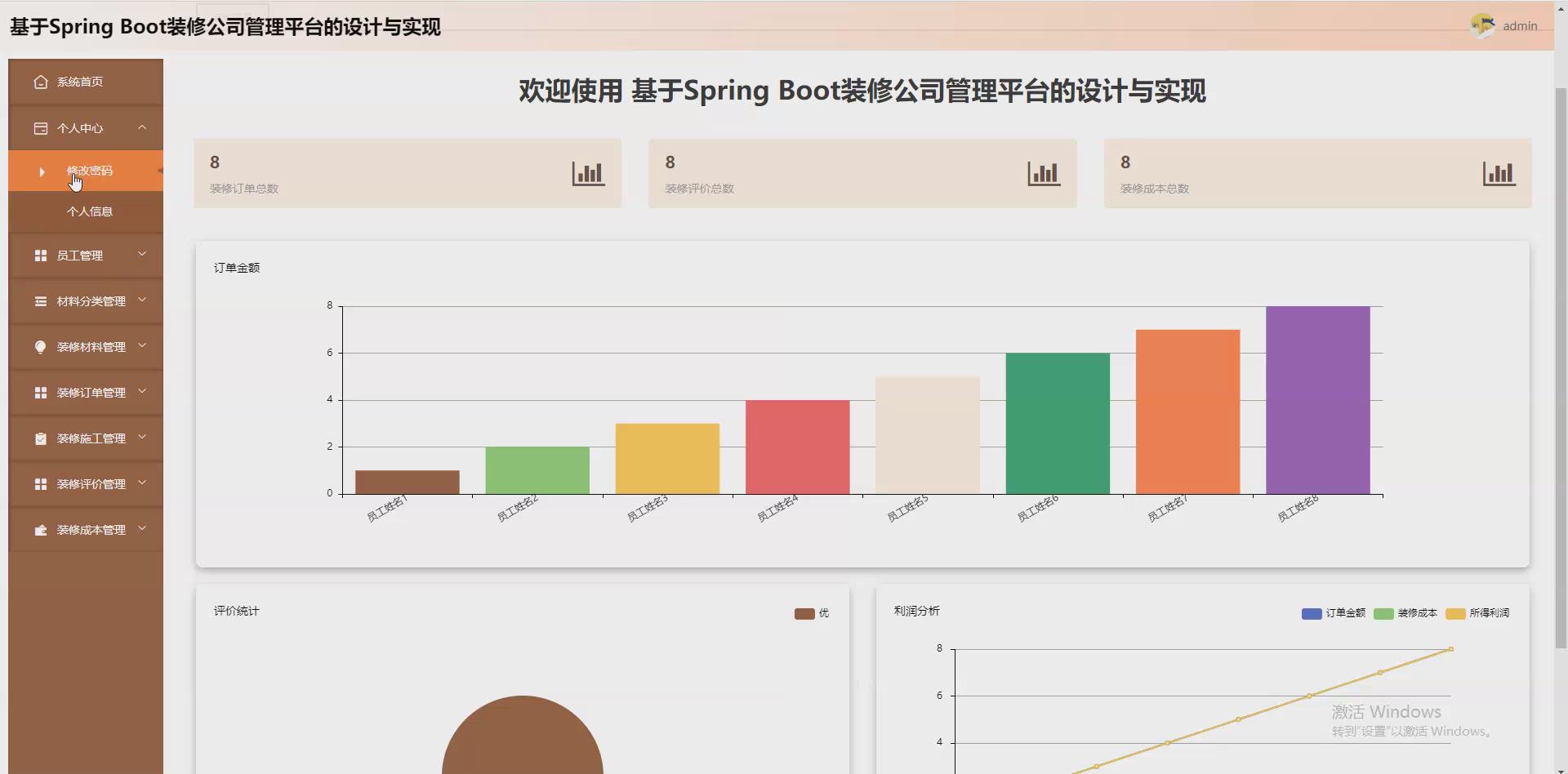Screen dimensions: 1568x774
Task: Click the topmost point on 所得利润 line
Action: (1451, 649)
